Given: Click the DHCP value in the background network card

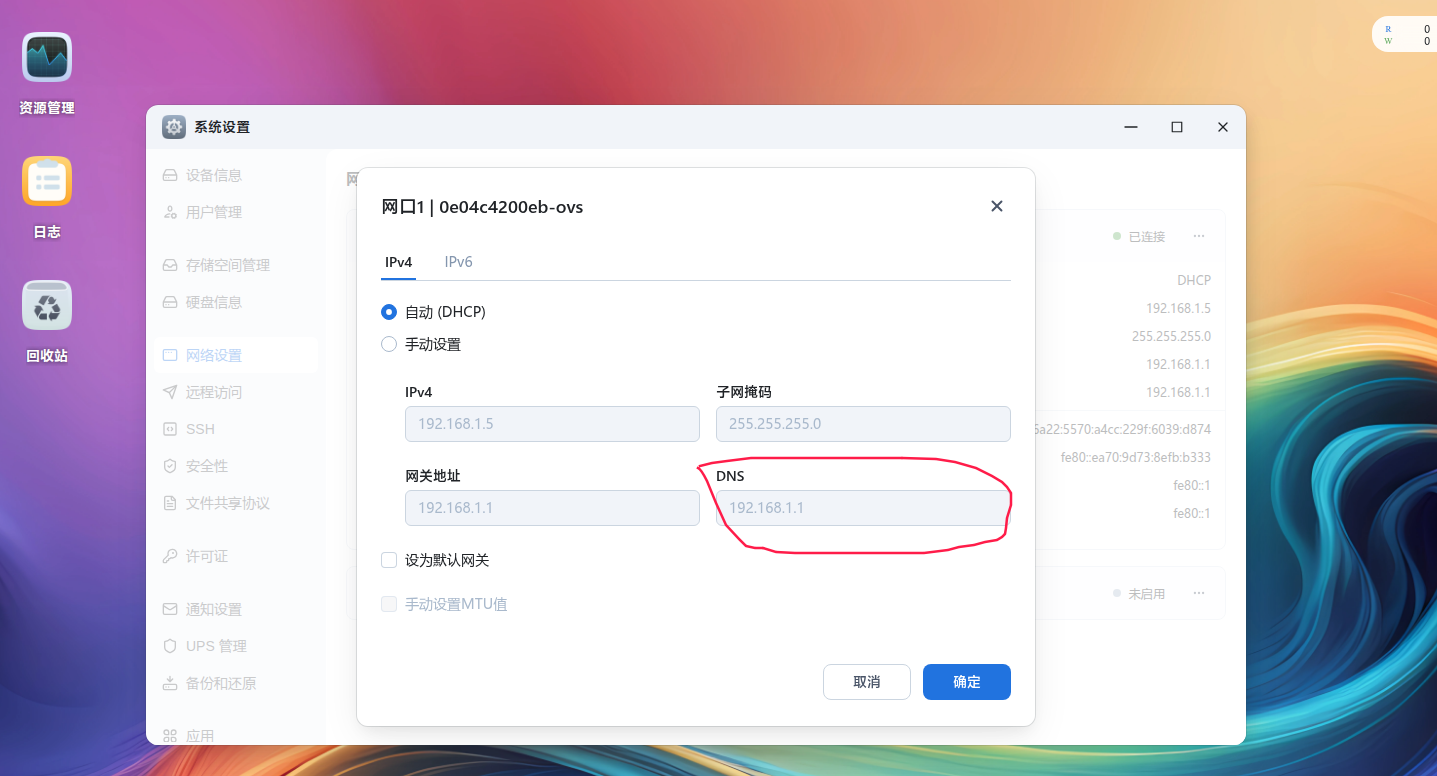Looking at the screenshot, I should [x=1194, y=280].
